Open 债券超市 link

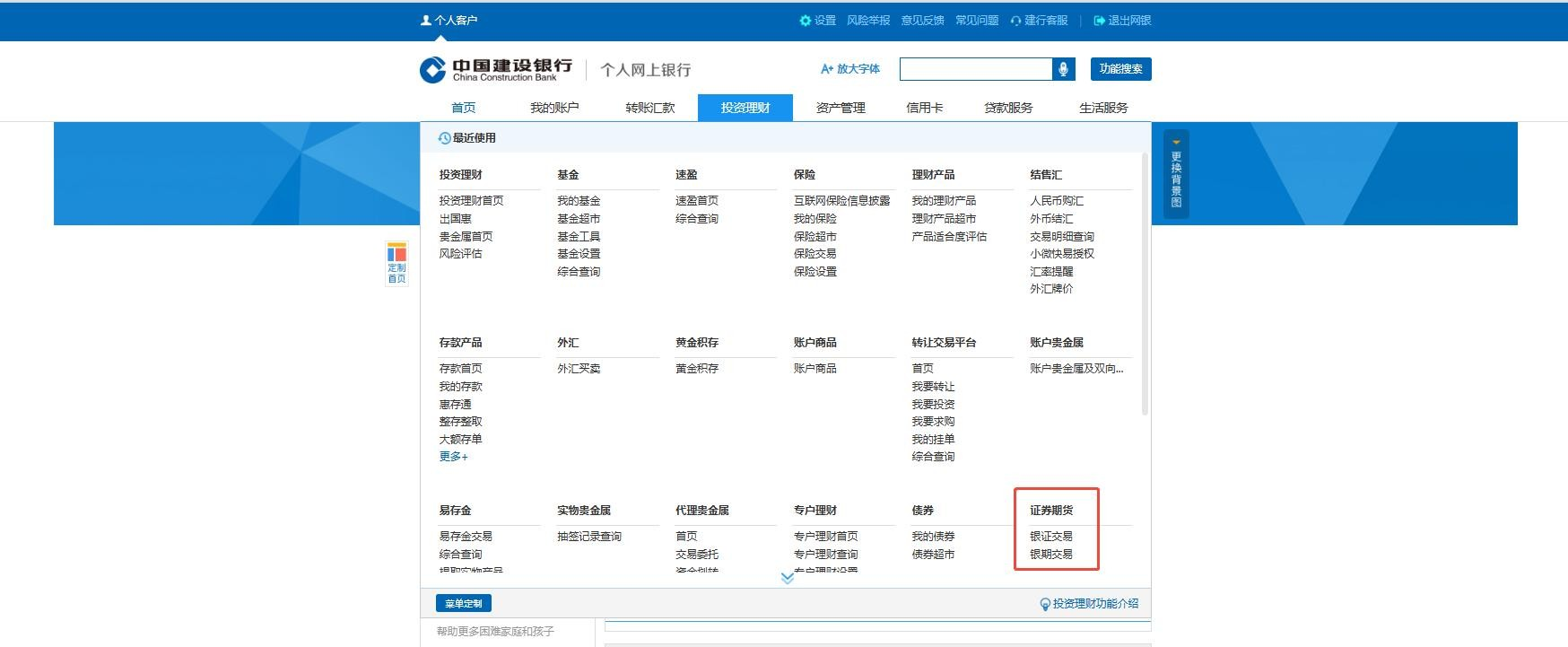pos(933,555)
